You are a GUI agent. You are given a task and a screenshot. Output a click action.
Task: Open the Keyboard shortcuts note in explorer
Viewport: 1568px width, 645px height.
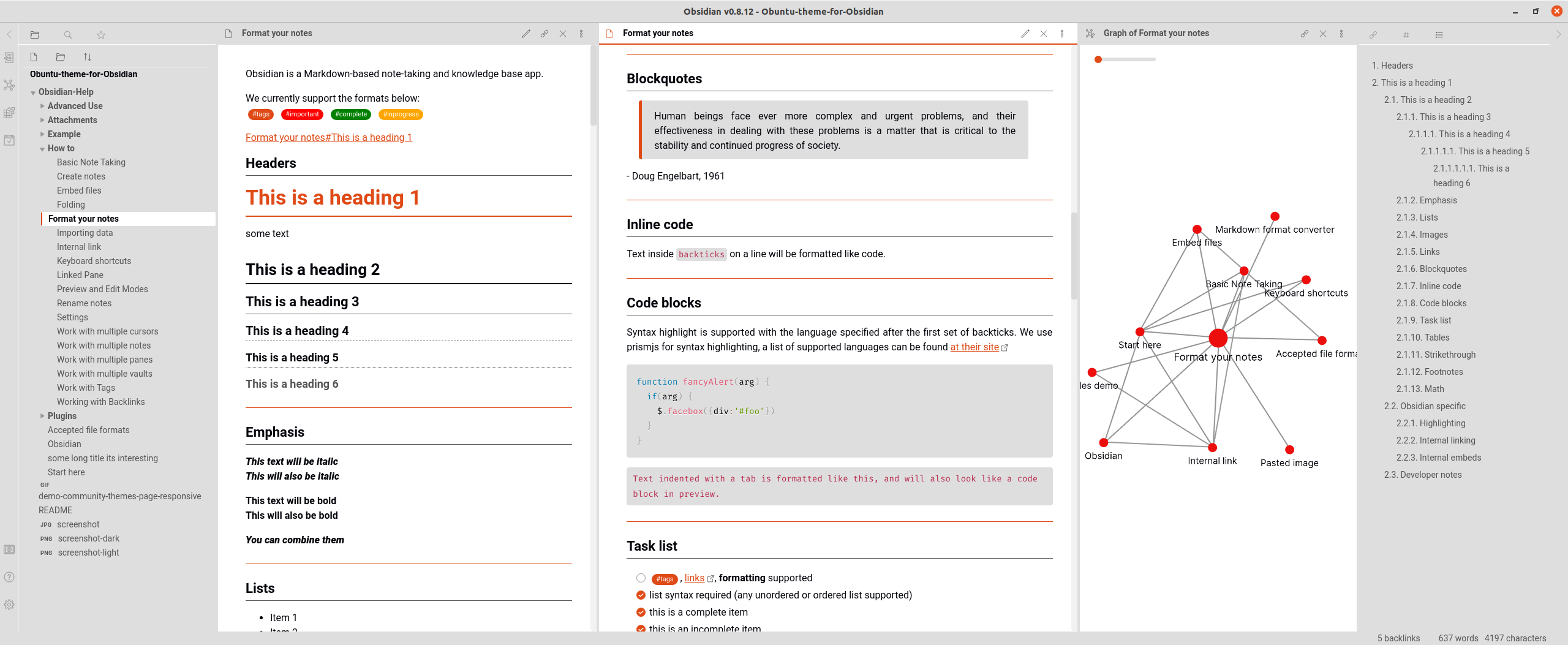click(94, 261)
